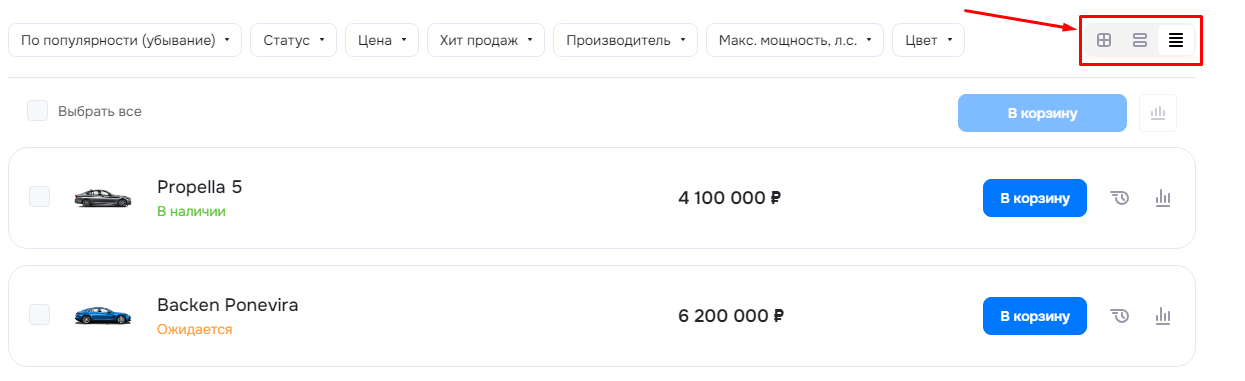Click compare chart icon next to top cart button
The image size is (1245, 381).
(x=1158, y=113)
